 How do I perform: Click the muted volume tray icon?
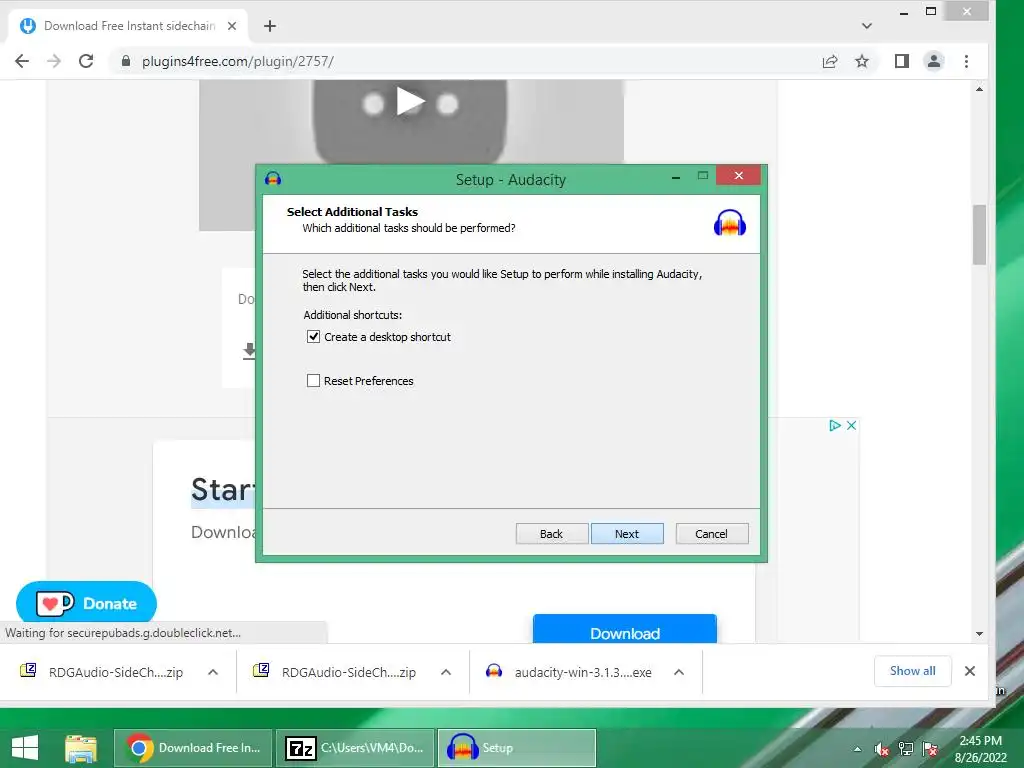click(882, 749)
